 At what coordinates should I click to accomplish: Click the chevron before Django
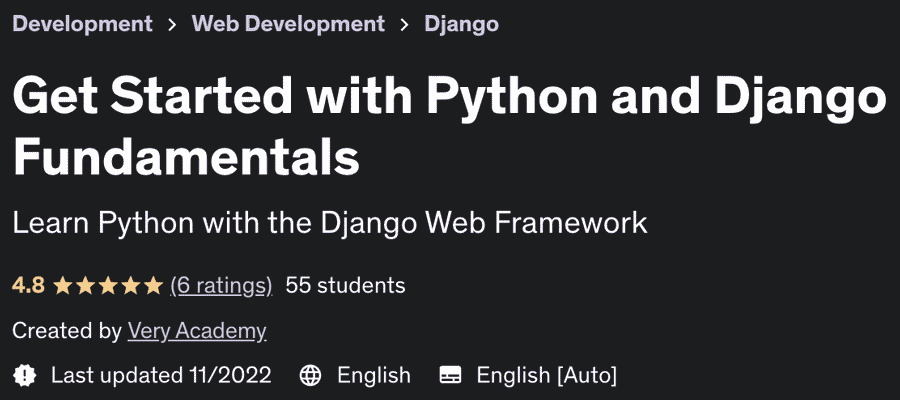(404, 24)
